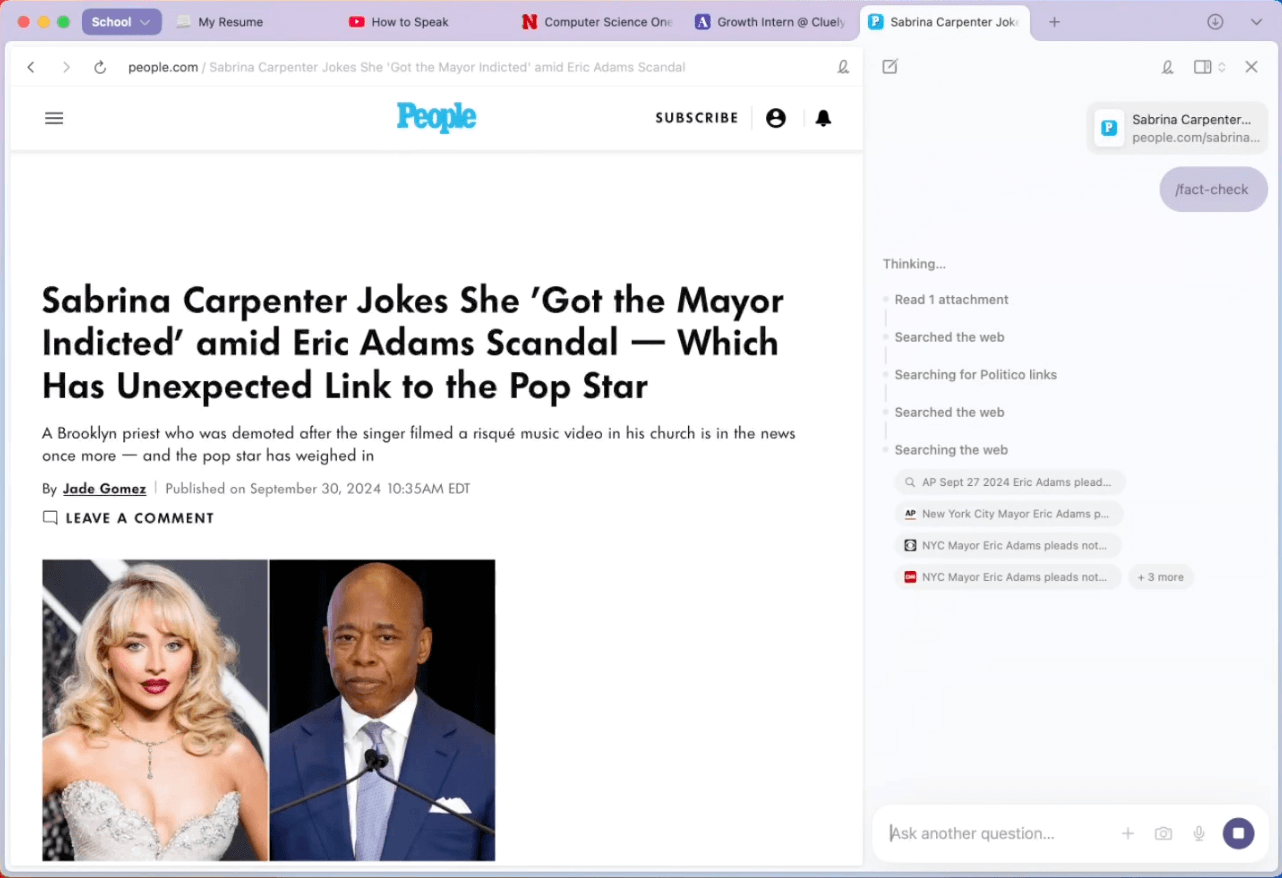Click the People account profile icon
This screenshot has height=878, width=1282.
tap(775, 118)
